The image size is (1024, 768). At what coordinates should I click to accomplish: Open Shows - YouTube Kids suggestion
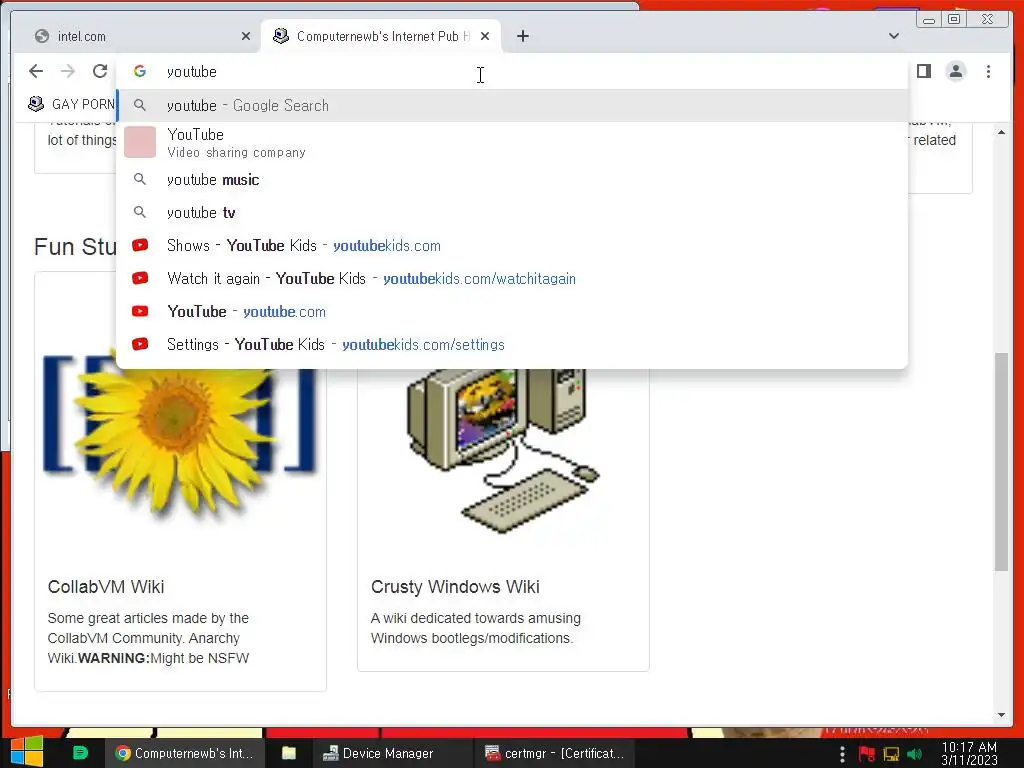click(x=513, y=246)
